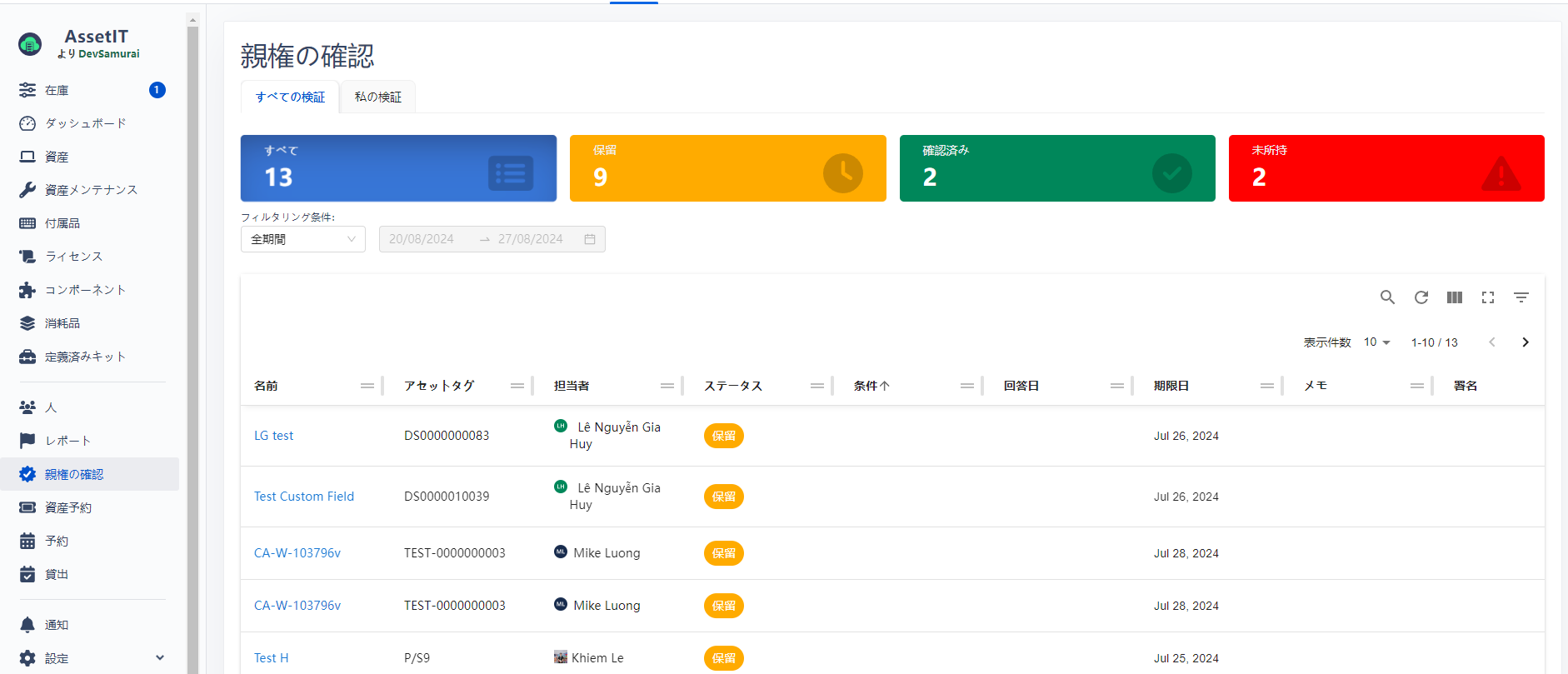Open the table filter list icon
The width and height of the screenshot is (1568, 674).
coord(1521,297)
